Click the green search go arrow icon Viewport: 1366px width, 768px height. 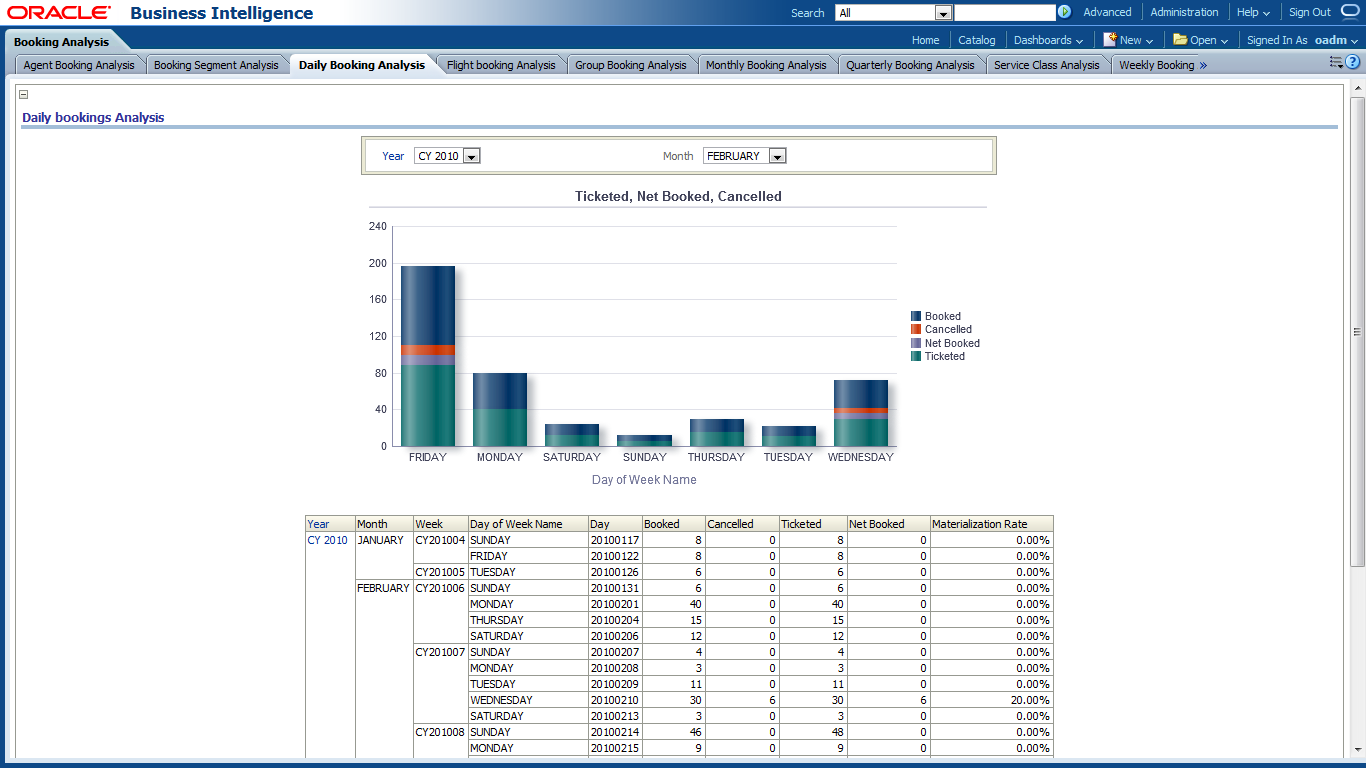1064,12
